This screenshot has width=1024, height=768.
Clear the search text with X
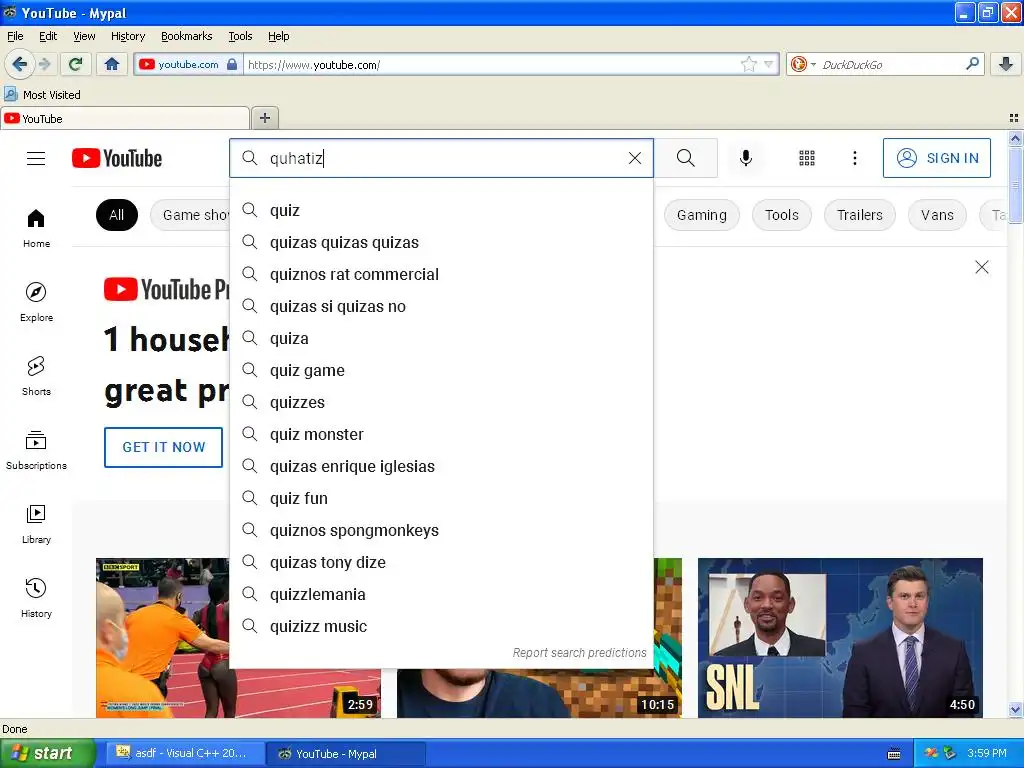pos(634,158)
